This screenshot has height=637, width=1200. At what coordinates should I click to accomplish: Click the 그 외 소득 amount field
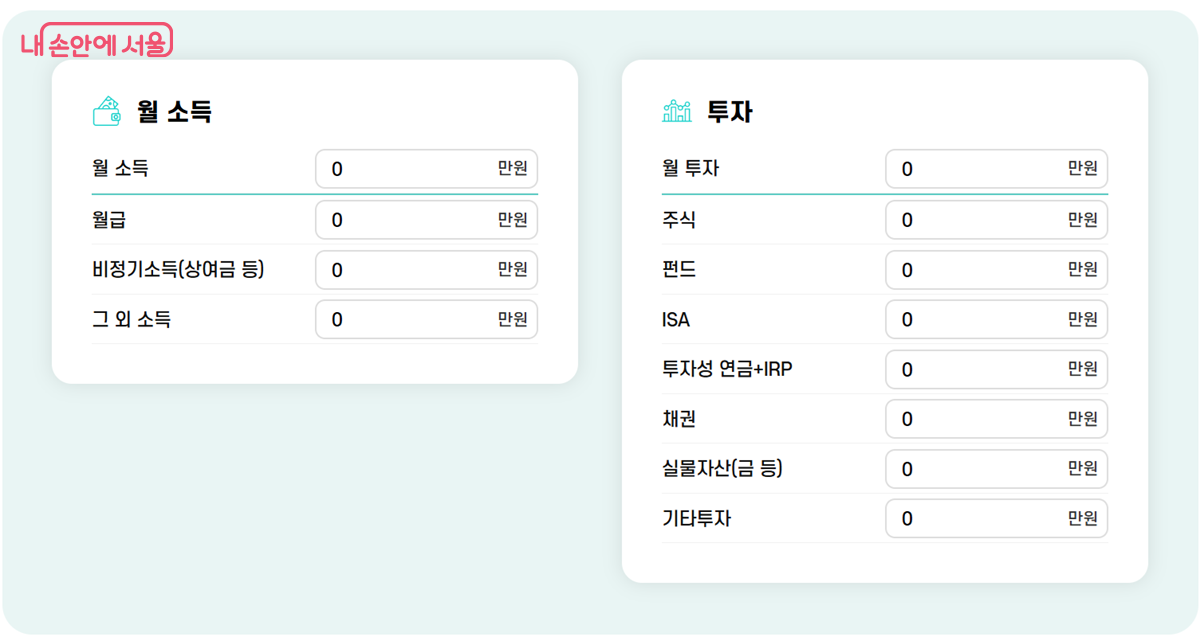pos(410,320)
